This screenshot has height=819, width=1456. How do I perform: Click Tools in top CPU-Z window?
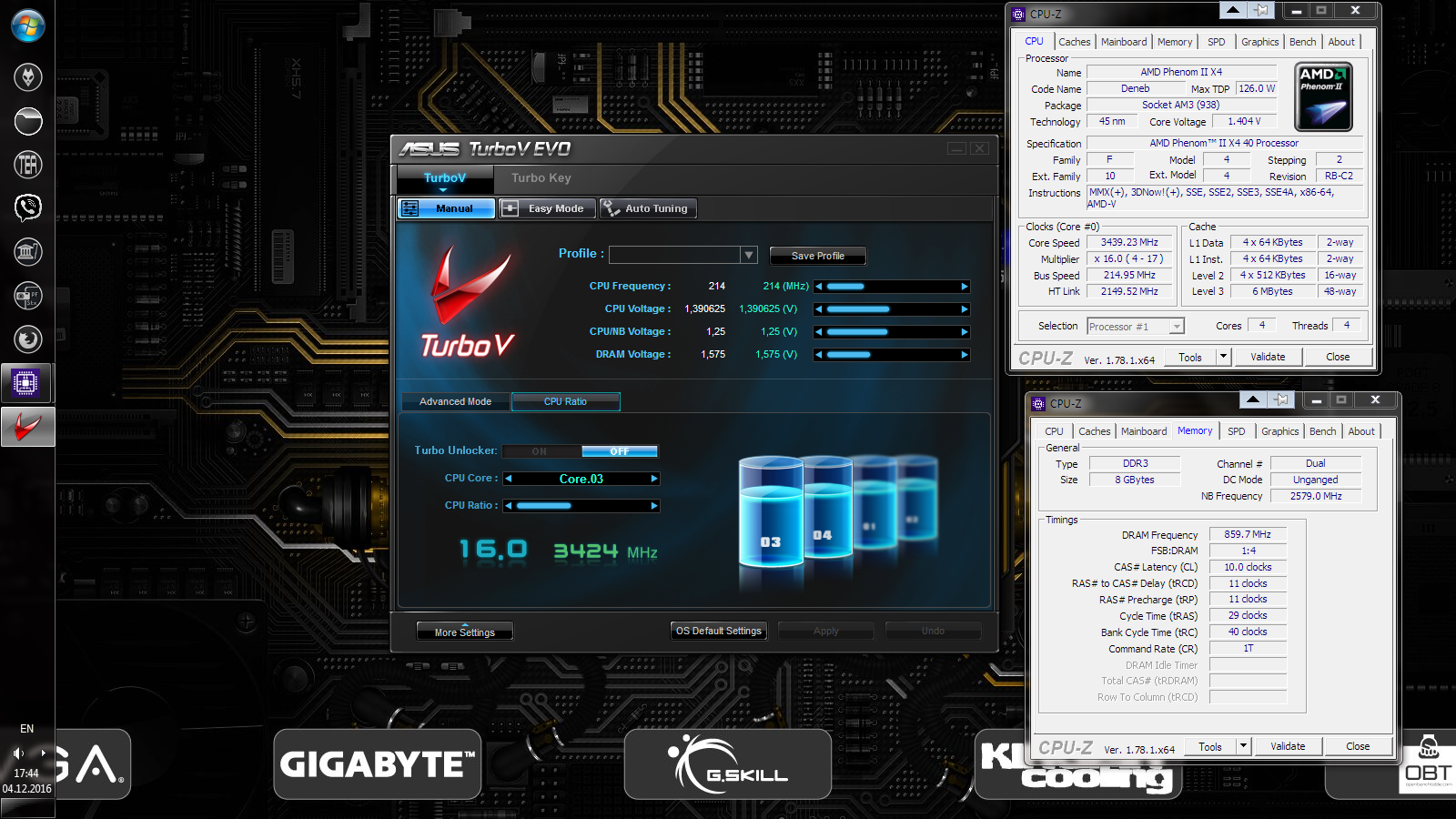click(x=1190, y=357)
